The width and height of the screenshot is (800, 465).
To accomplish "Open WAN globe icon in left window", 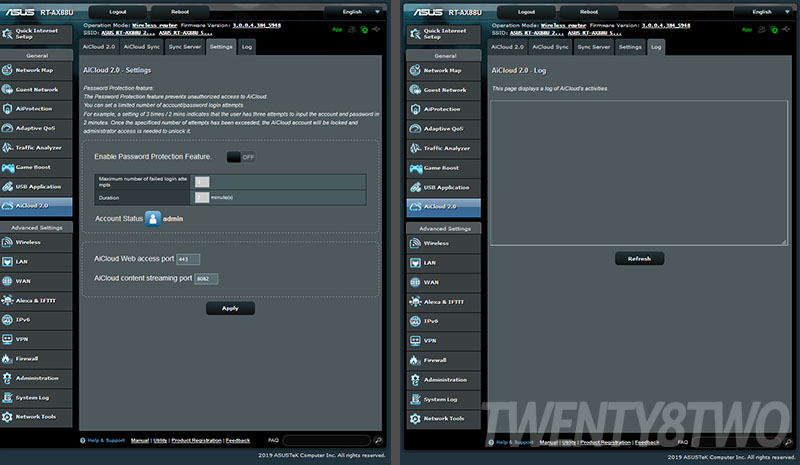I will [7, 281].
